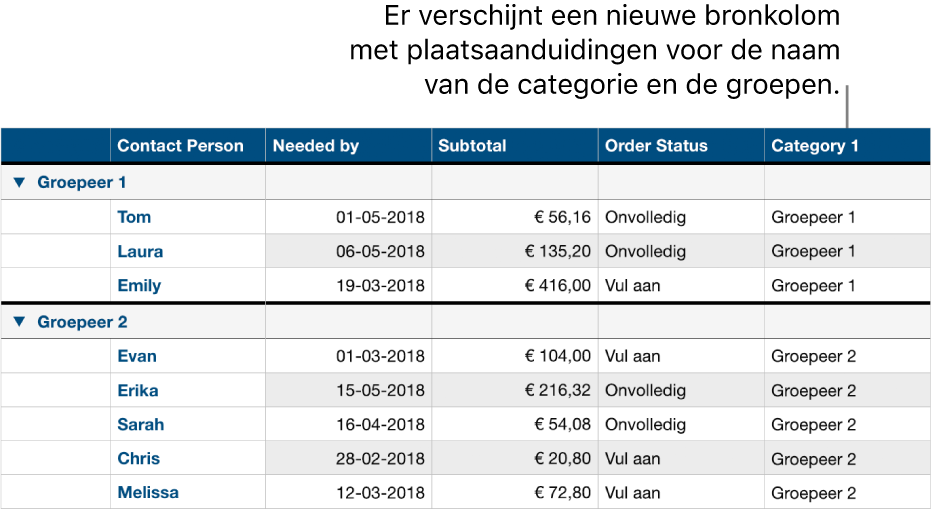Select the Chris contact cell

[138, 459]
